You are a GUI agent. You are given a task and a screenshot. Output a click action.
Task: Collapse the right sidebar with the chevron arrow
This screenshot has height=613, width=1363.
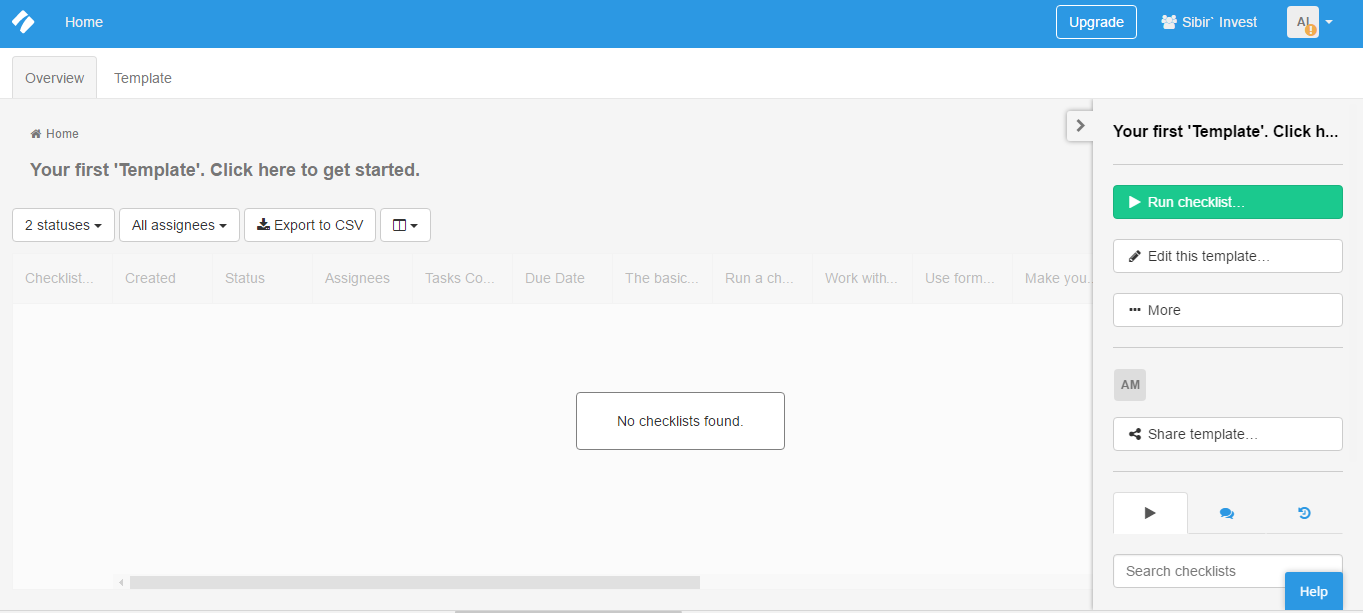(1080, 125)
